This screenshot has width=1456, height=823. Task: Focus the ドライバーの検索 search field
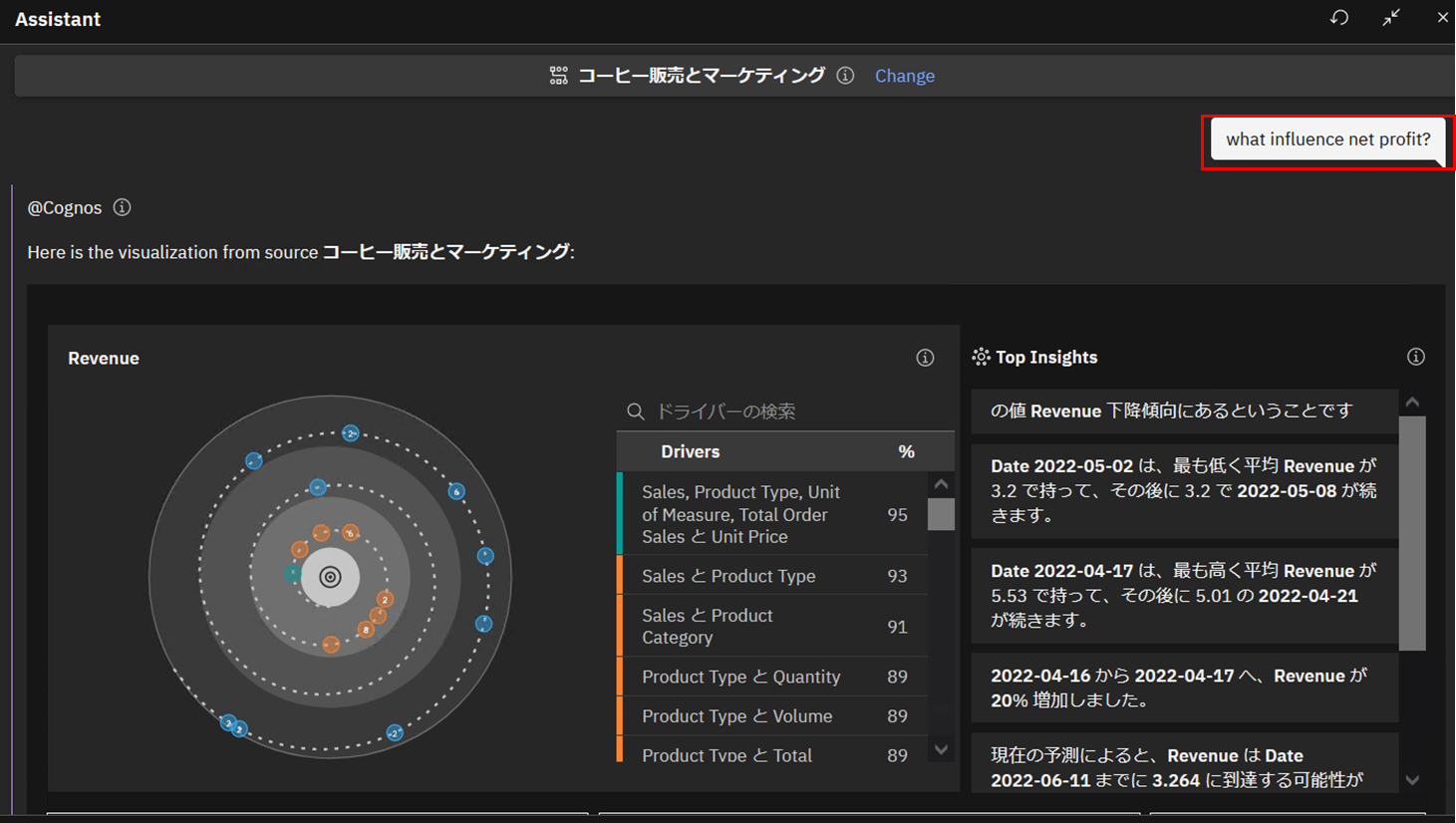click(785, 411)
